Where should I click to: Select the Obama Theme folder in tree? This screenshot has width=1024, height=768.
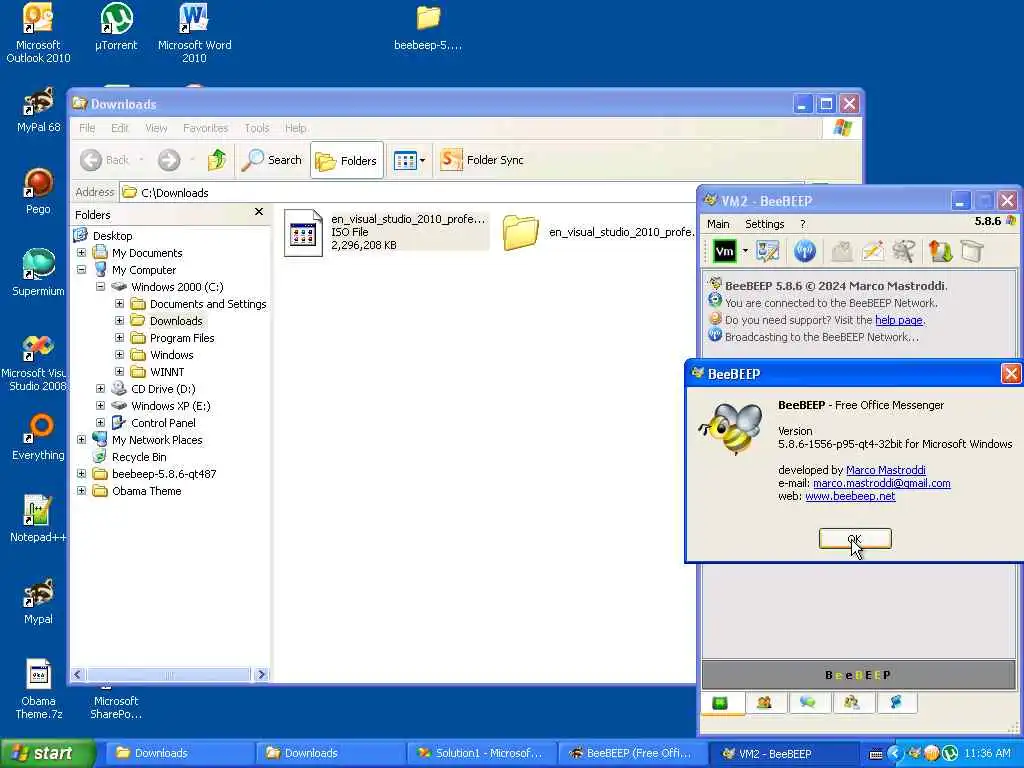(x=146, y=490)
